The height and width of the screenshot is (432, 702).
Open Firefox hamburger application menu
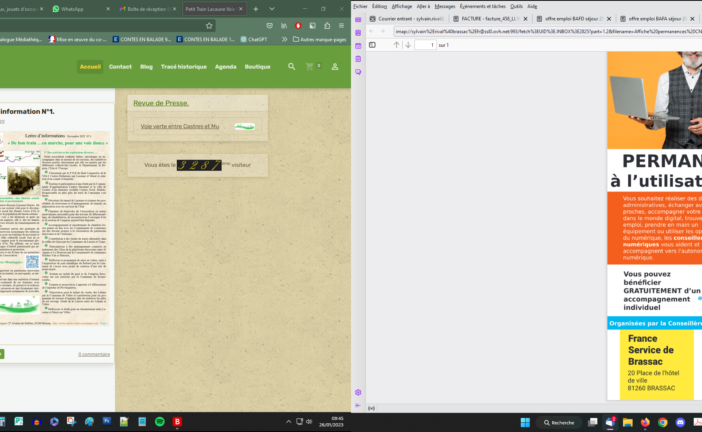click(x=343, y=24)
